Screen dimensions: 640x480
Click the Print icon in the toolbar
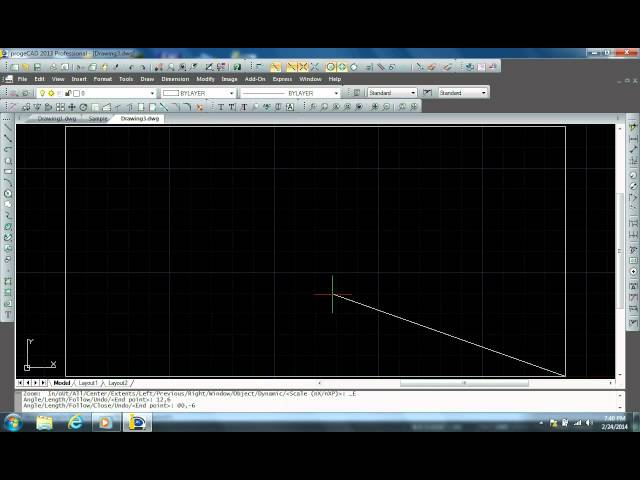[x=53, y=67]
